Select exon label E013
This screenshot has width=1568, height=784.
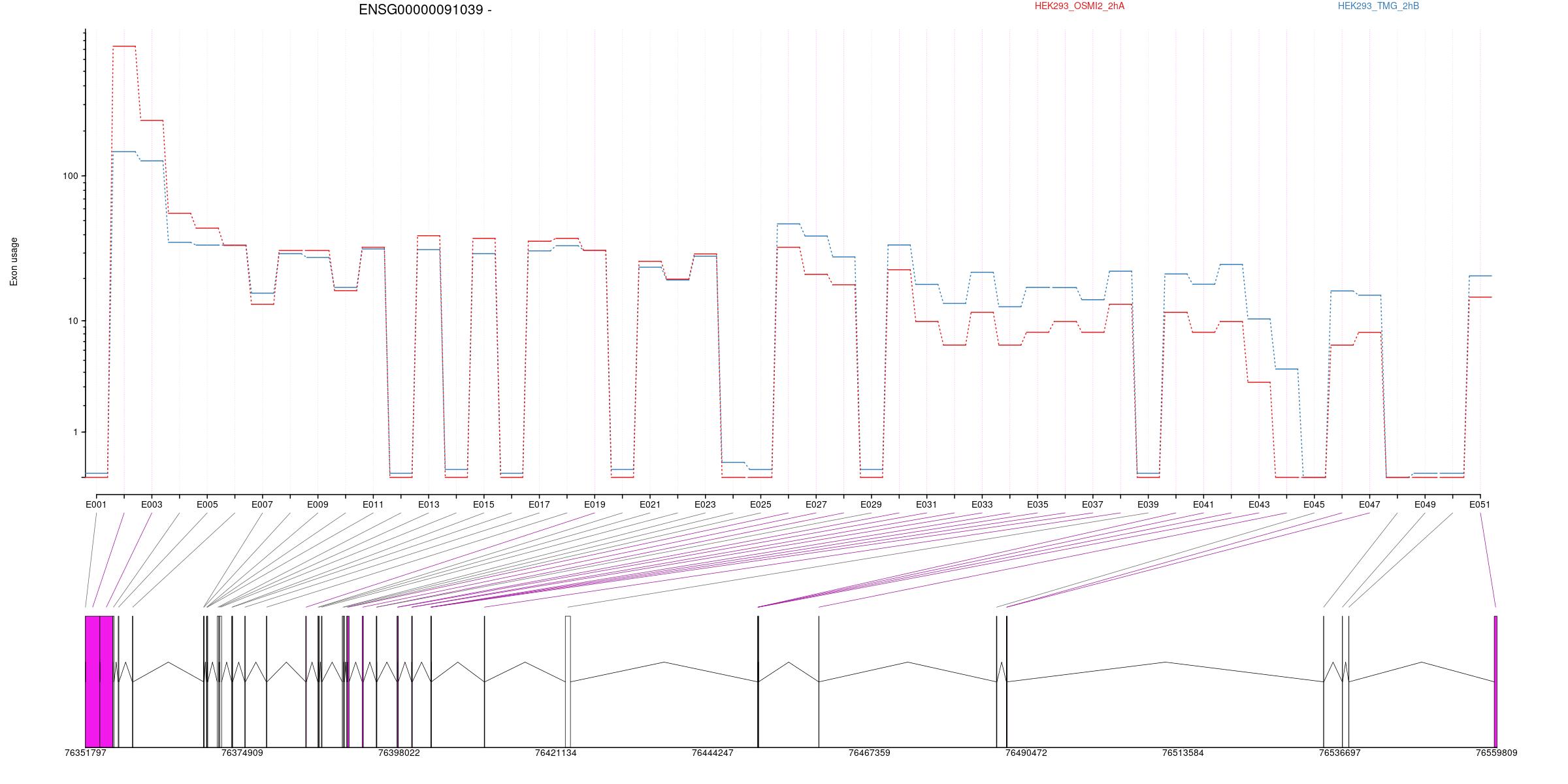tap(429, 504)
